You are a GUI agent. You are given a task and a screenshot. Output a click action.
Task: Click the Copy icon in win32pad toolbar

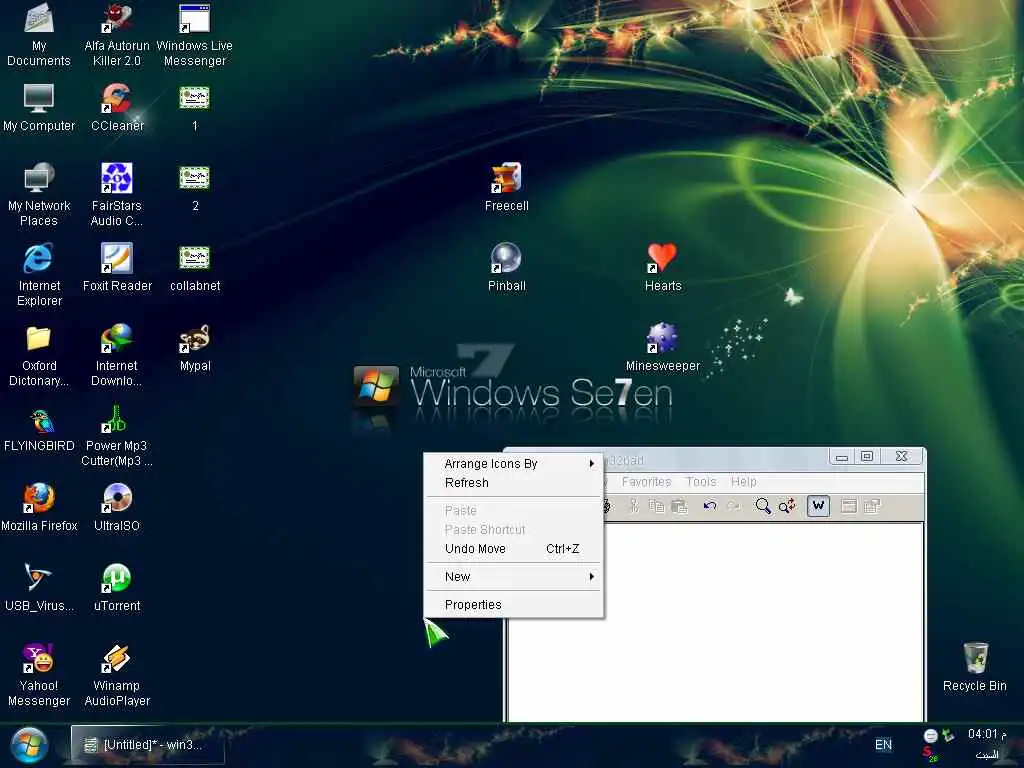tap(656, 506)
